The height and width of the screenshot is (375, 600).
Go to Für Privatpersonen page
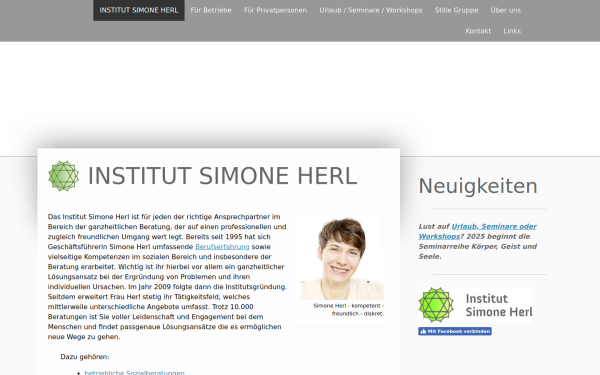(x=275, y=10)
